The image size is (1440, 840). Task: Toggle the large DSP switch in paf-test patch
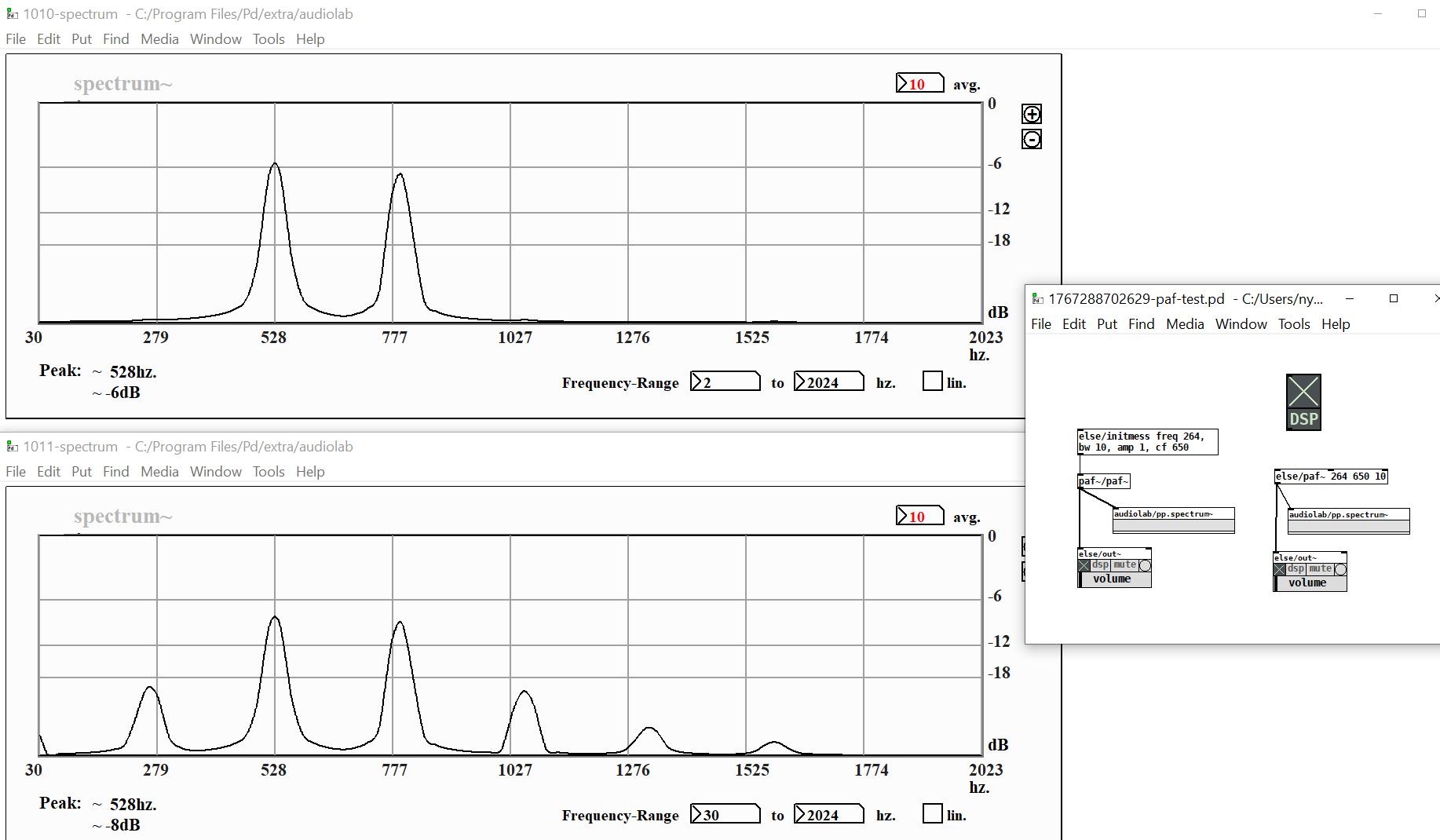[x=1303, y=402]
